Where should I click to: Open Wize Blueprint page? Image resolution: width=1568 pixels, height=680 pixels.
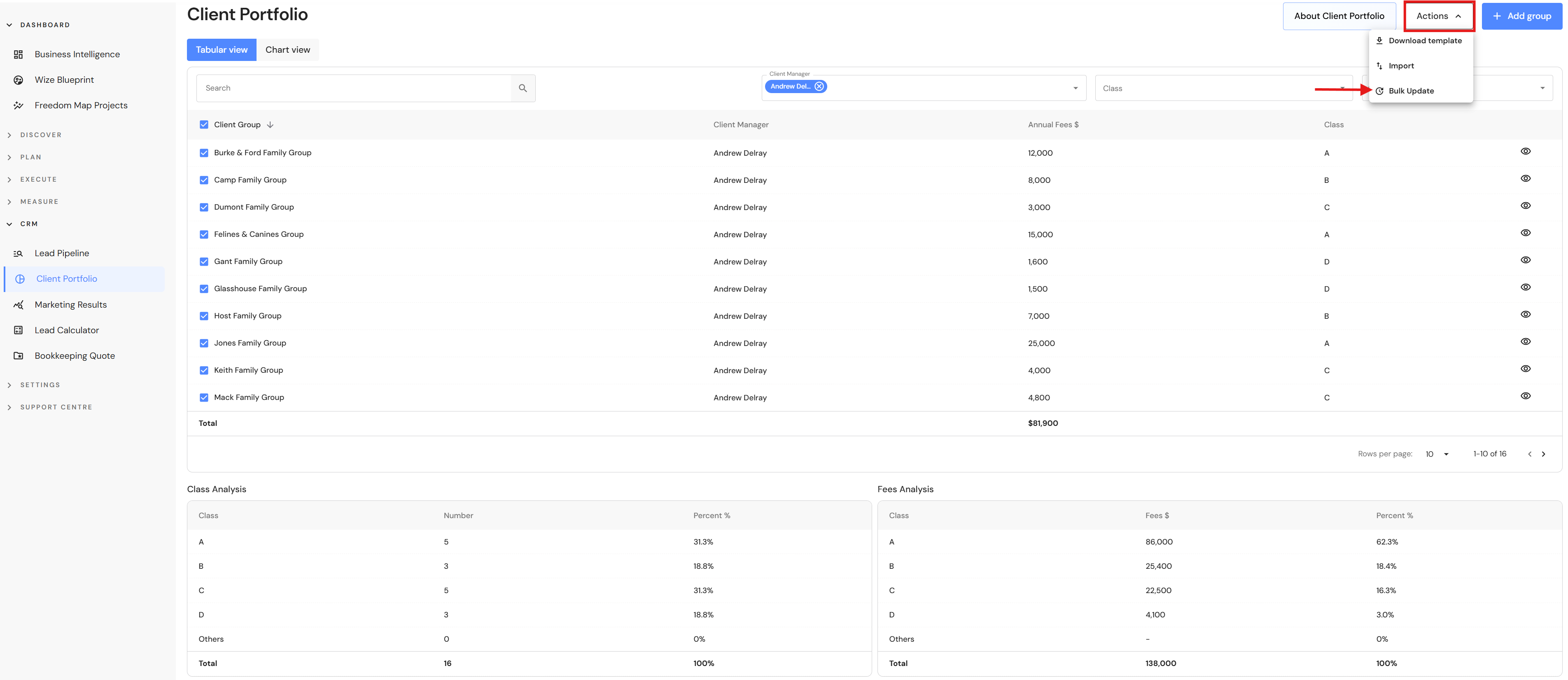point(64,80)
